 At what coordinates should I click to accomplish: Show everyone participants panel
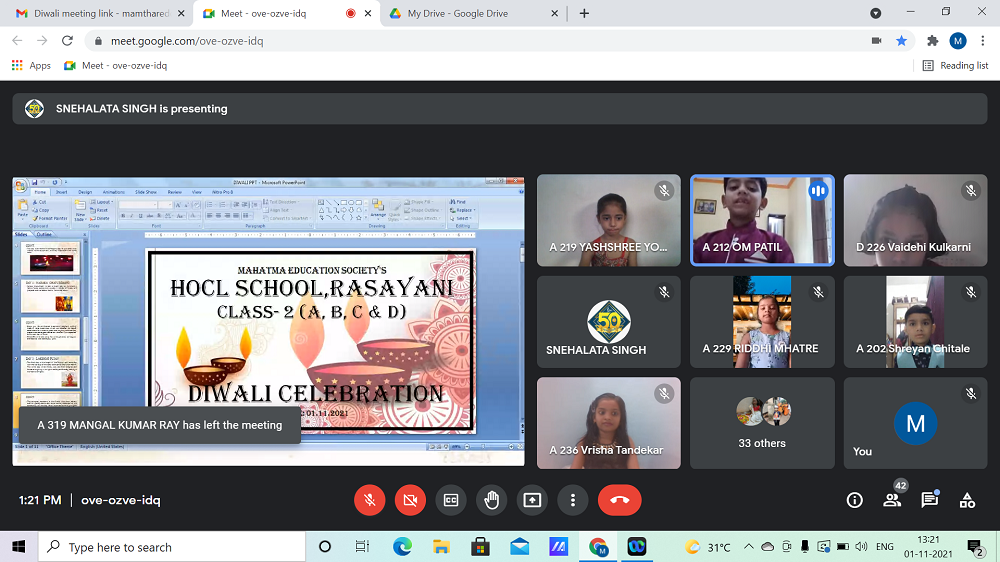point(892,500)
